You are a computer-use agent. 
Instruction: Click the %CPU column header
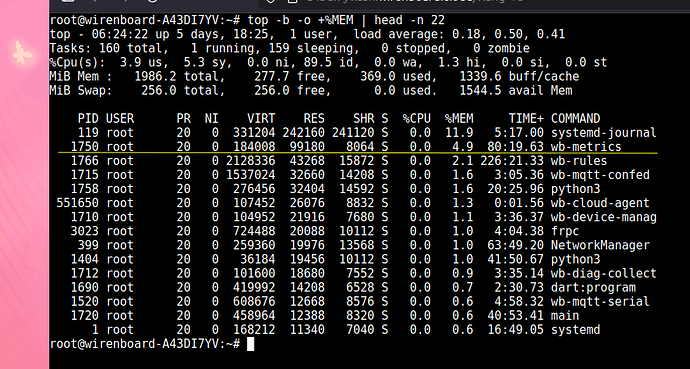(417, 119)
